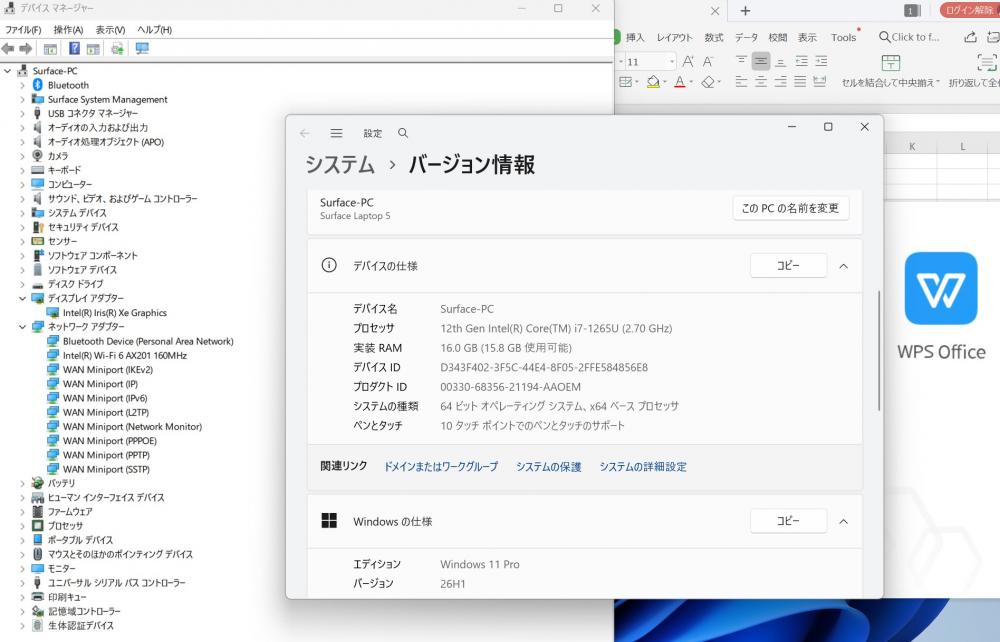The image size is (1000, 642).
Task: Click the red font color A
Action: [x=680, y=82]
